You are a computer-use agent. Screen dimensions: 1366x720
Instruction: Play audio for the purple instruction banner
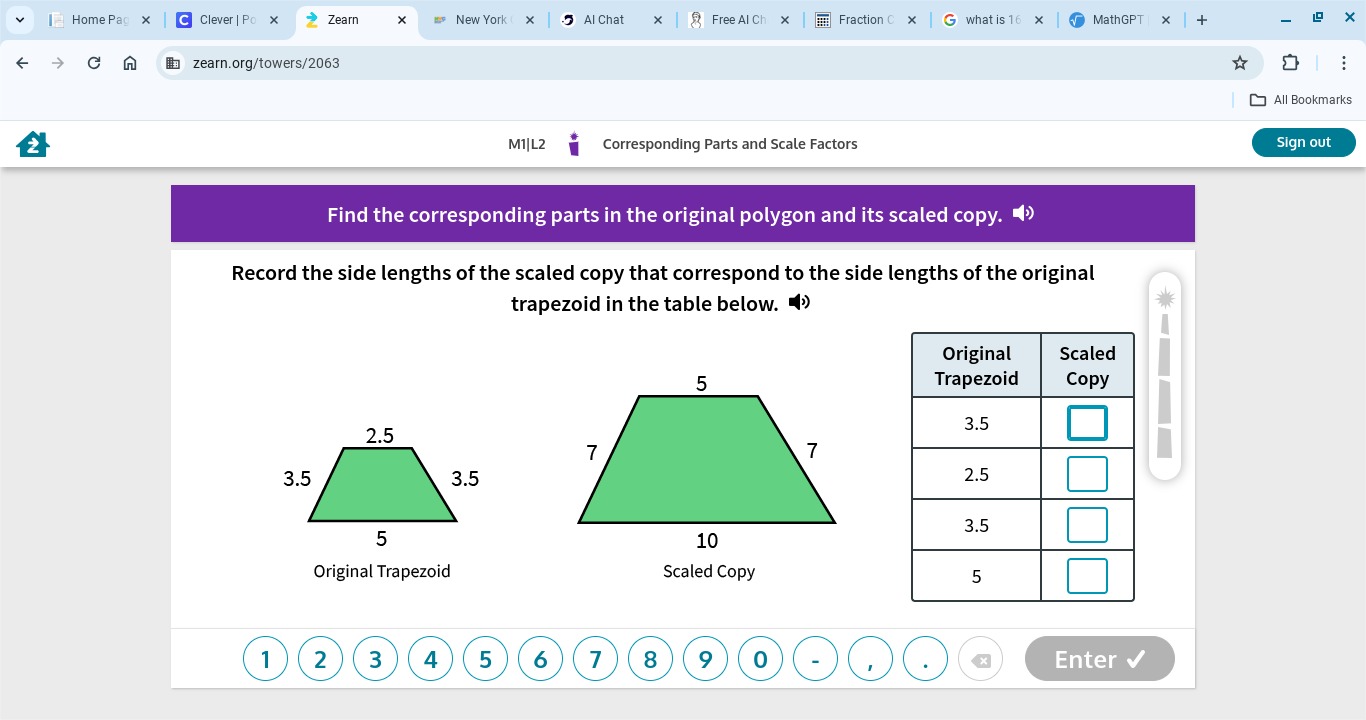[x=1023, y=214]
